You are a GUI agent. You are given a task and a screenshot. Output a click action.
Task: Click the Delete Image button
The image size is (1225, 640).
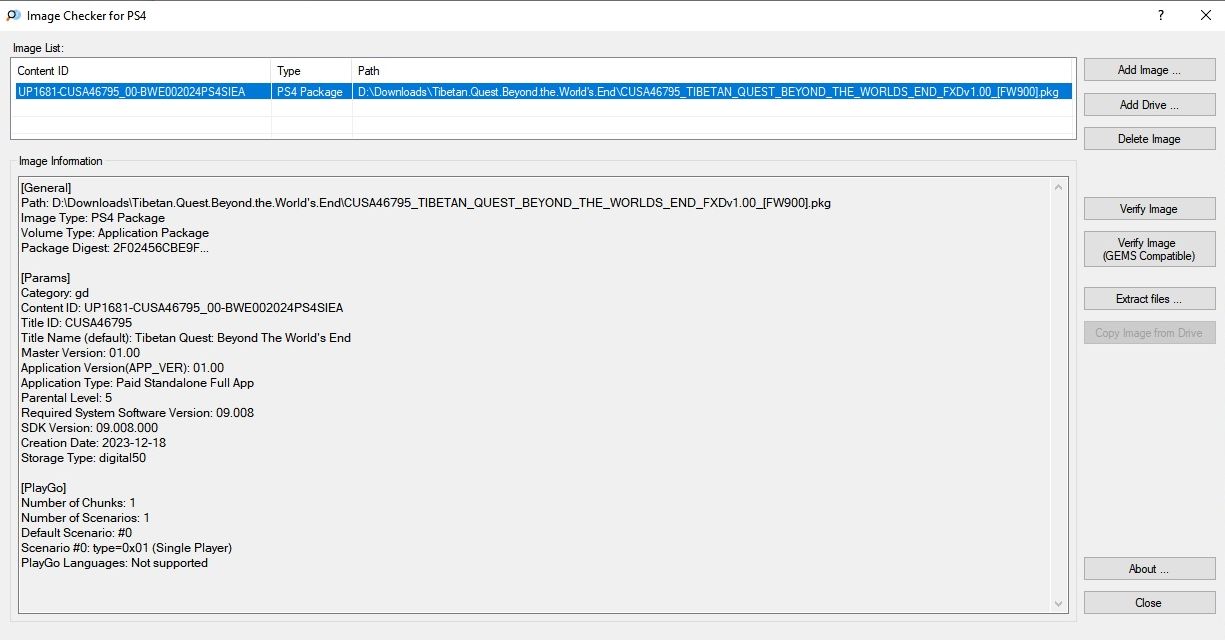point(1149,139)
